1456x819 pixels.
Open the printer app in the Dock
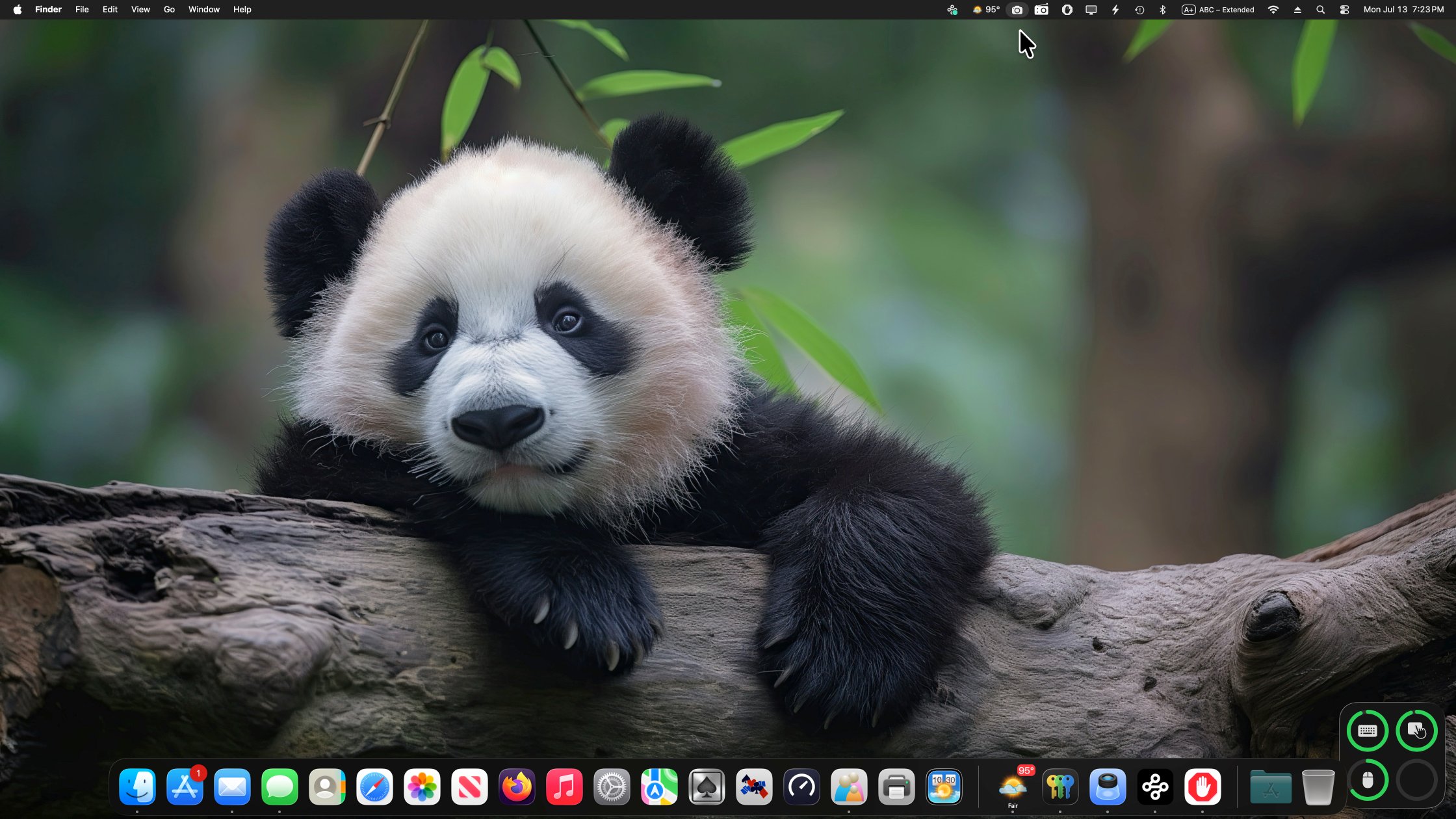tap(896, 787)
